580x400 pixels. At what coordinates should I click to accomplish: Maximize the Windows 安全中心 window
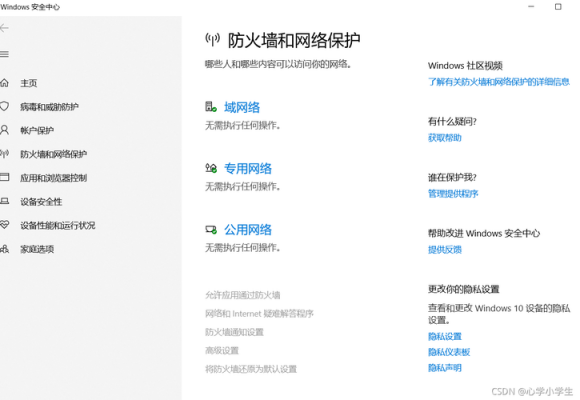tap(558, 7)
